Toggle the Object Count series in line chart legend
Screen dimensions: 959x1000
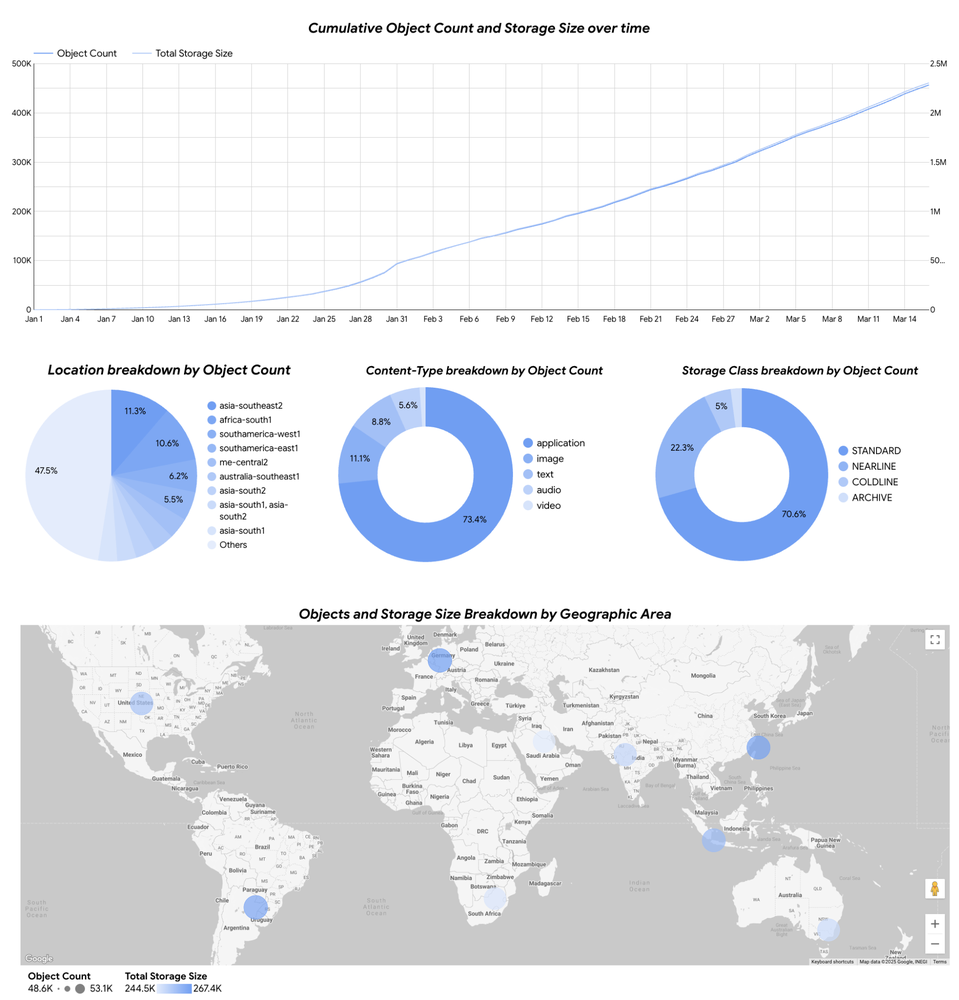click(75, 53)
